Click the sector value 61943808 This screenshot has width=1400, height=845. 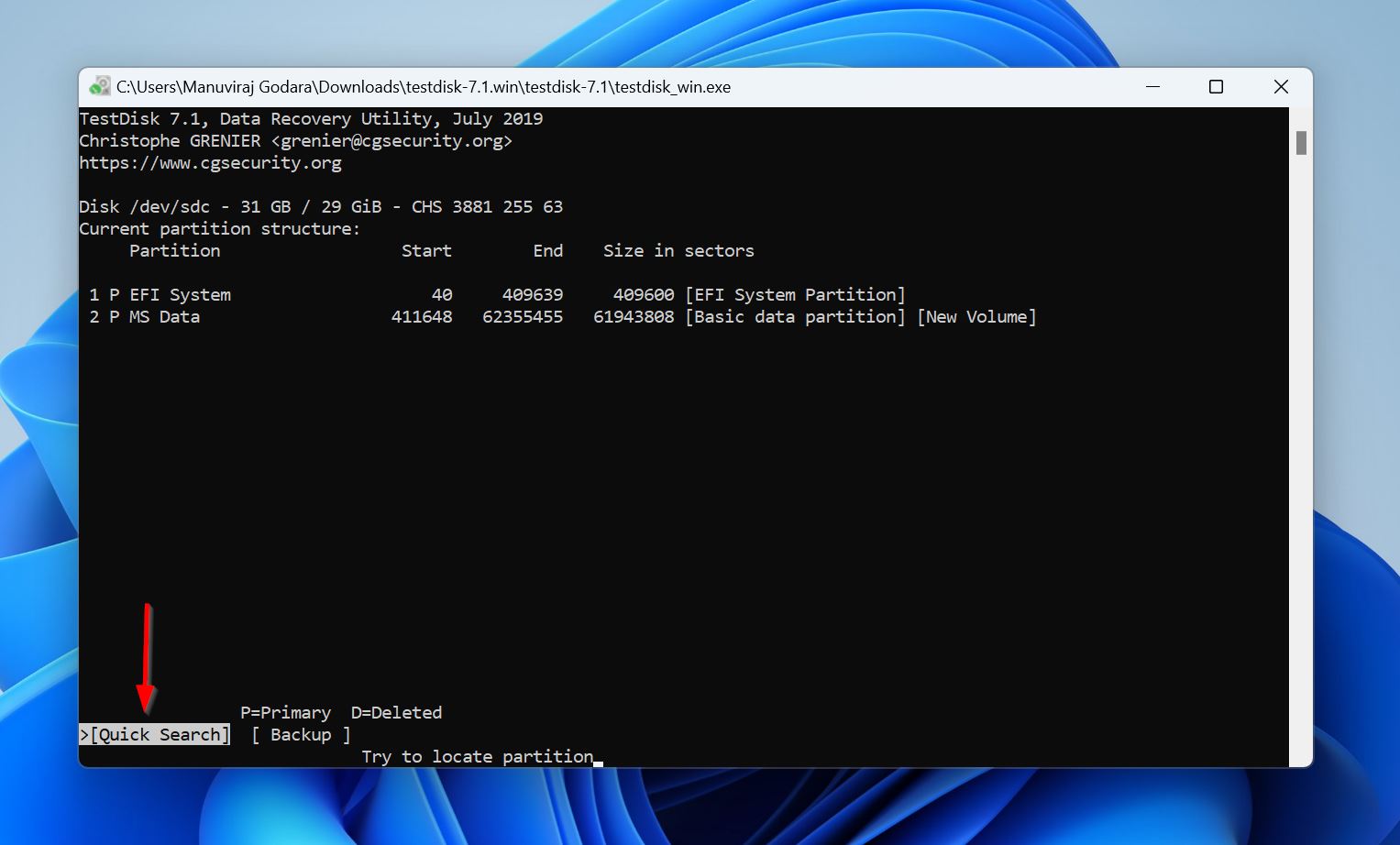[x=634, y=316]
